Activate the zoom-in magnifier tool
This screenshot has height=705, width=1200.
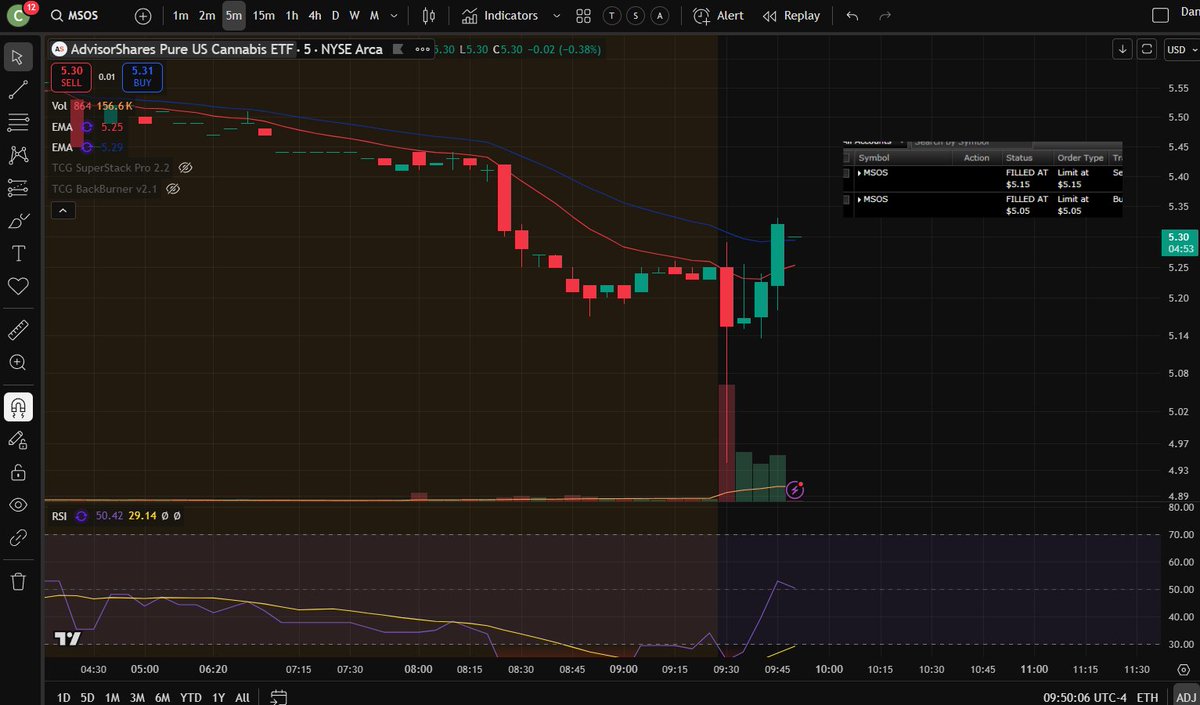tap(17, 362)
